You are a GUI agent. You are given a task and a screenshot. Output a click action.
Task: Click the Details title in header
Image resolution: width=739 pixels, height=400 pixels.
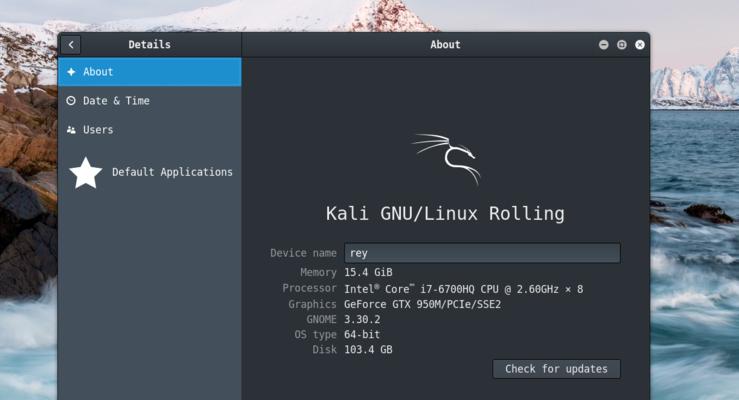(x=149, y=45)
